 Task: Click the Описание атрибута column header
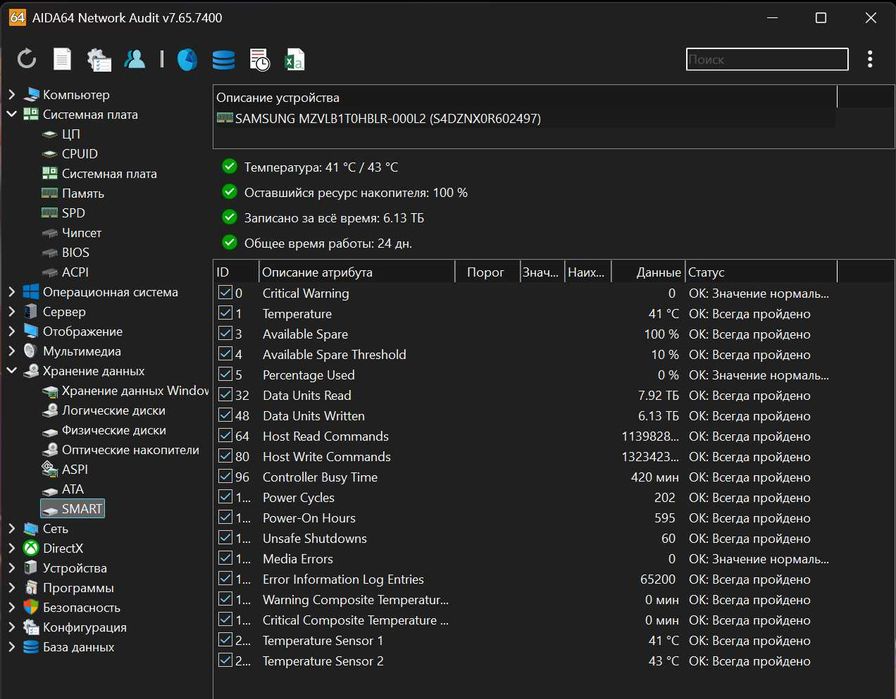click(317, 272)
